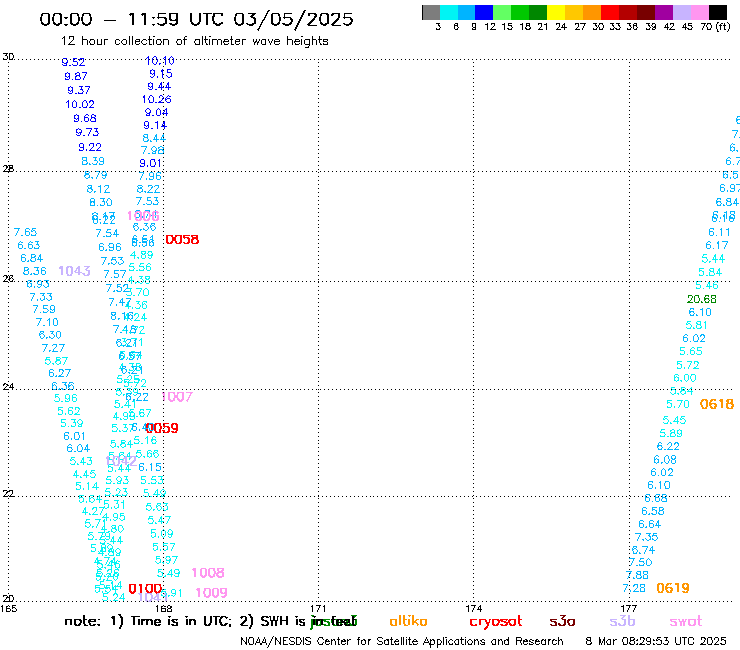740x650 pixels.
Task: Click the 'note: 1) Time is in UTC' text
Action: click(147, 621)
